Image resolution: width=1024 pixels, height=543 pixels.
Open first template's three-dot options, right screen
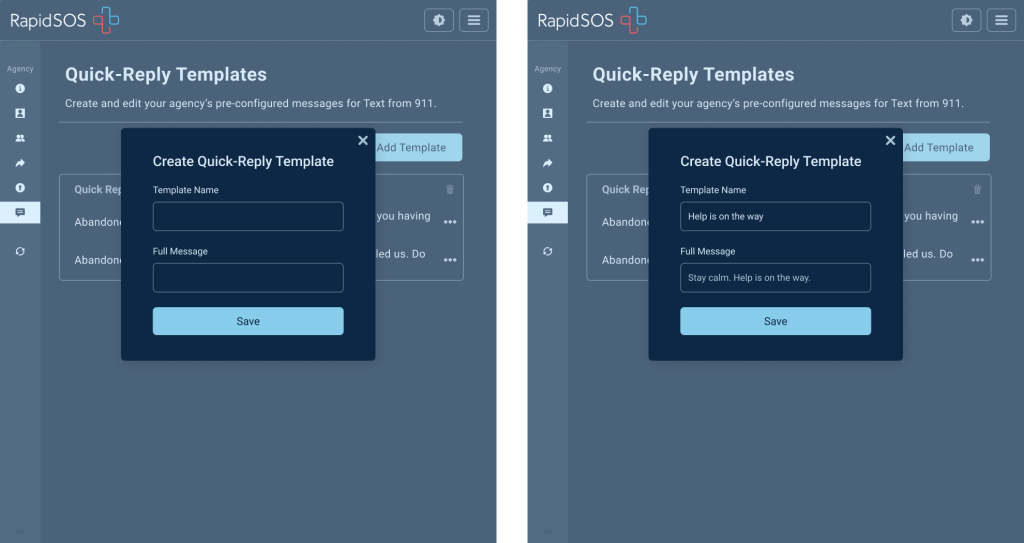coord(977,222)
